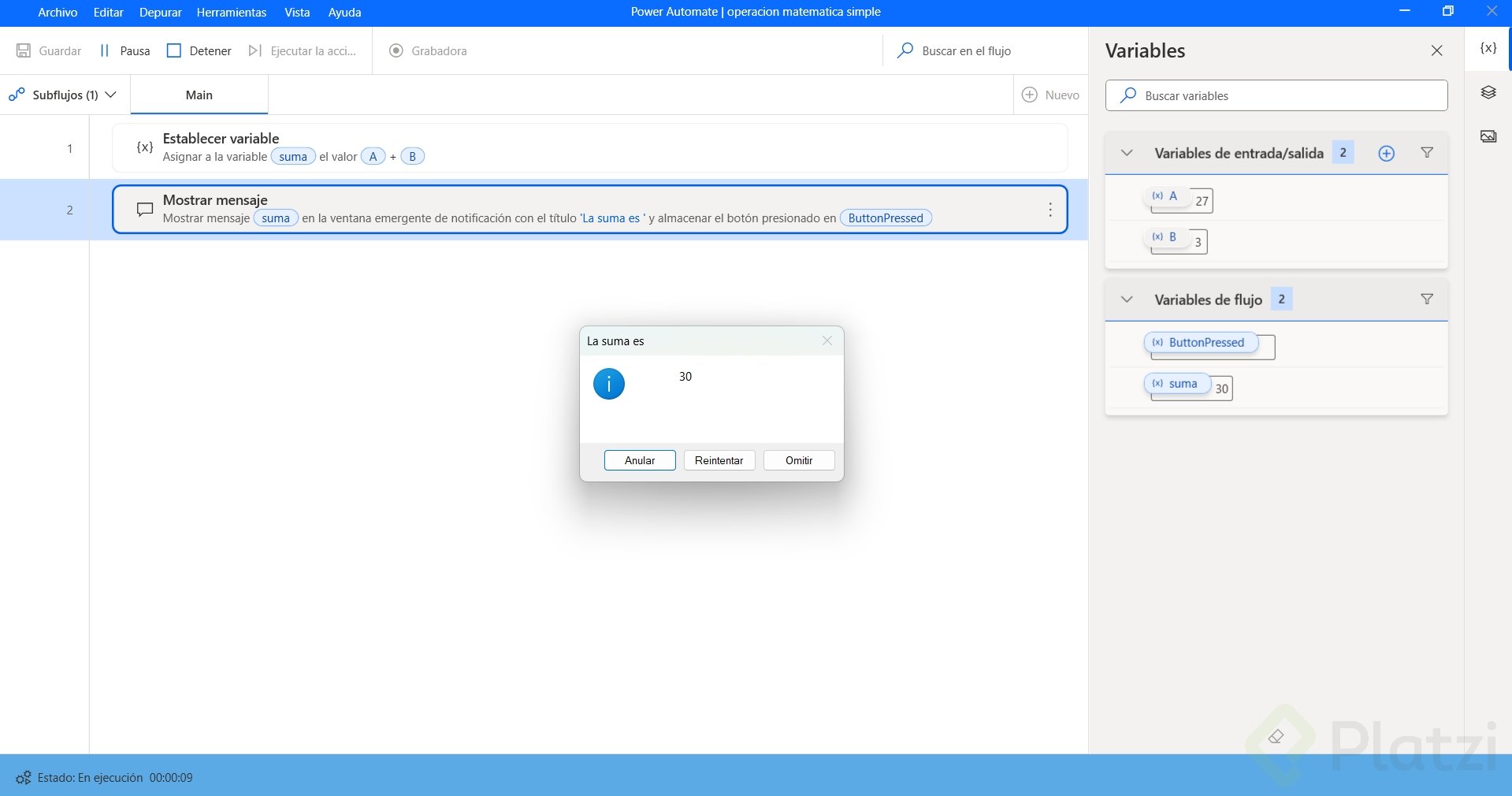Select the ButtonPressed flow variable
This screenshot has height=796, width=1512.
coord(1200,343)
